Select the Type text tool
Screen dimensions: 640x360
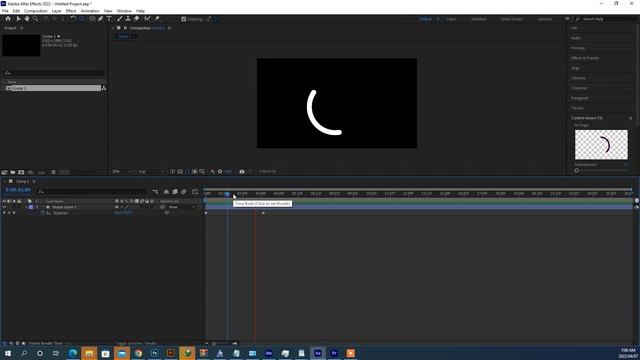(x=109, y=19)
